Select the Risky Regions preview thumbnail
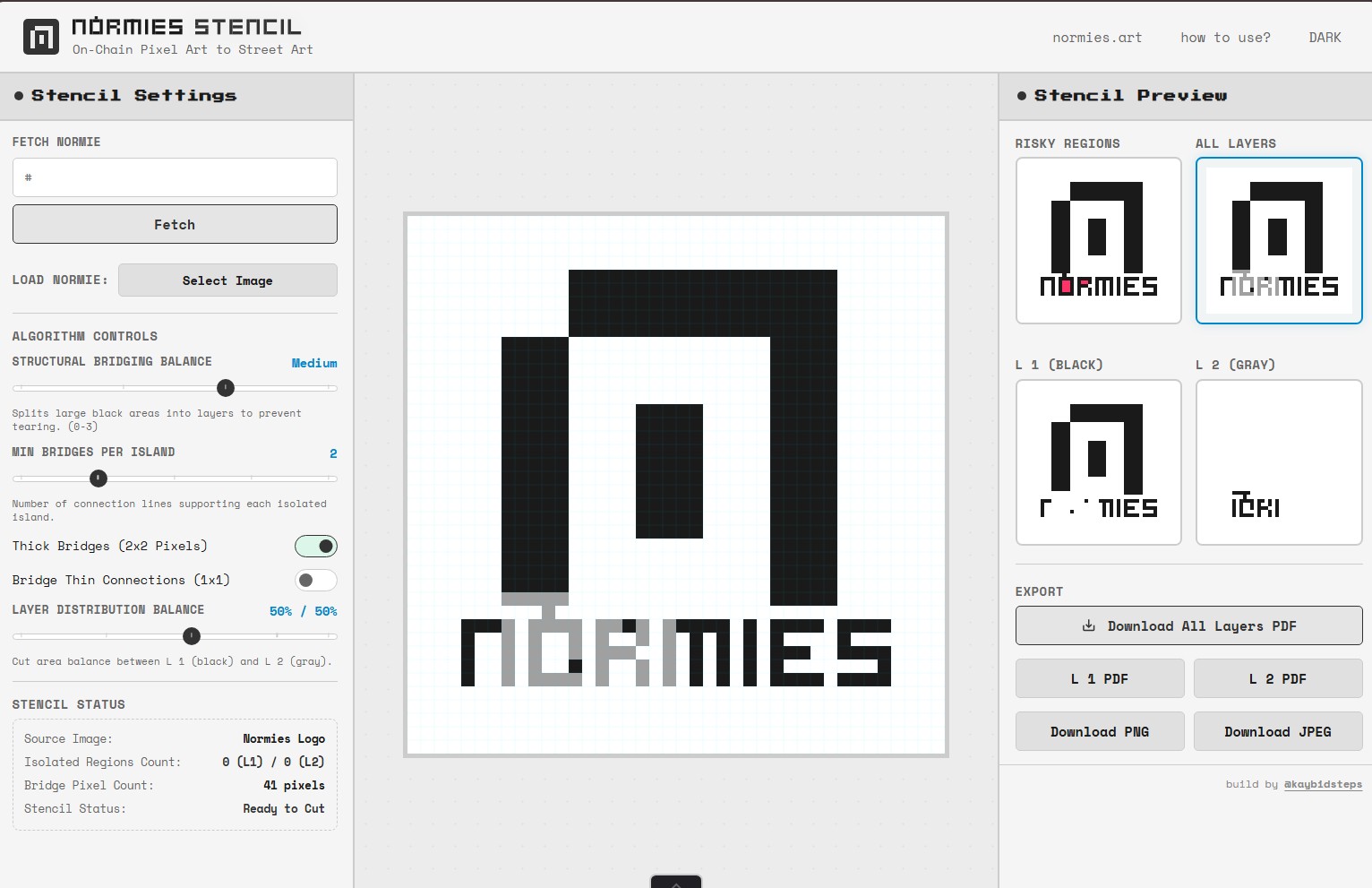The image size is (1372, 888). click(x=1099, y=240)
